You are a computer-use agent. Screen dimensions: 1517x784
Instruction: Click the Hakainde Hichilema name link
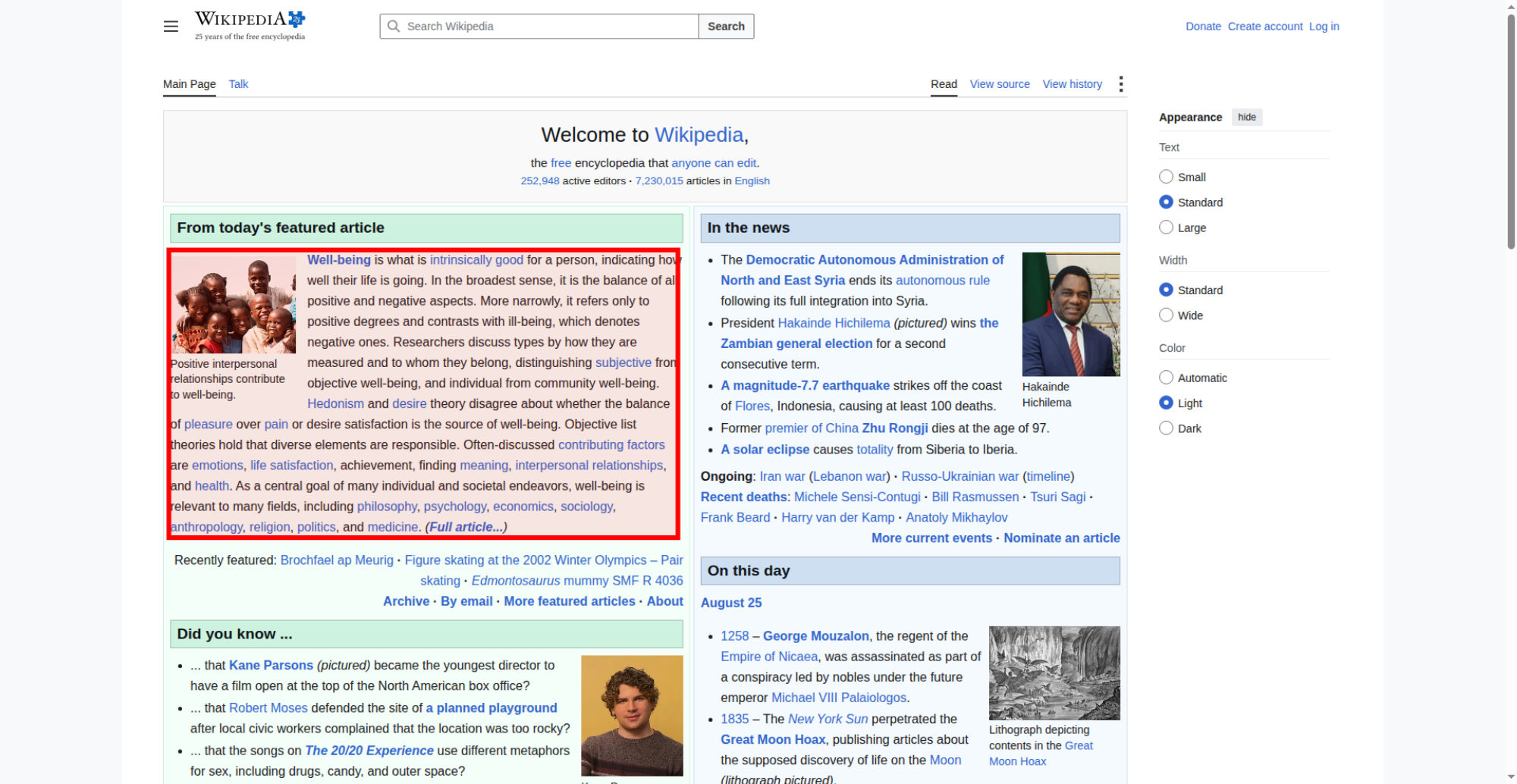[834, 323]
